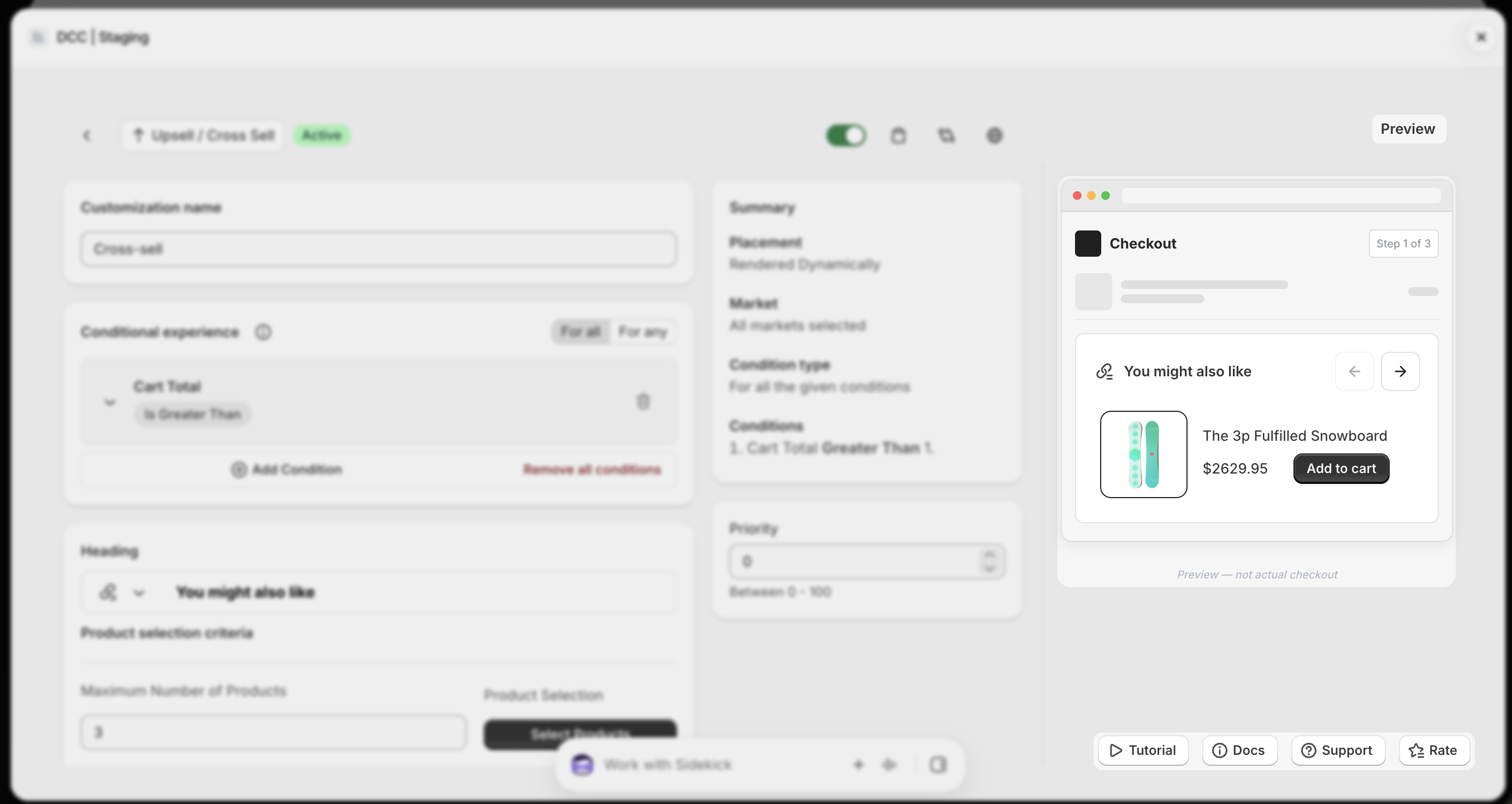
Task: Select the For any condition mode
Action: click(643, 332)
